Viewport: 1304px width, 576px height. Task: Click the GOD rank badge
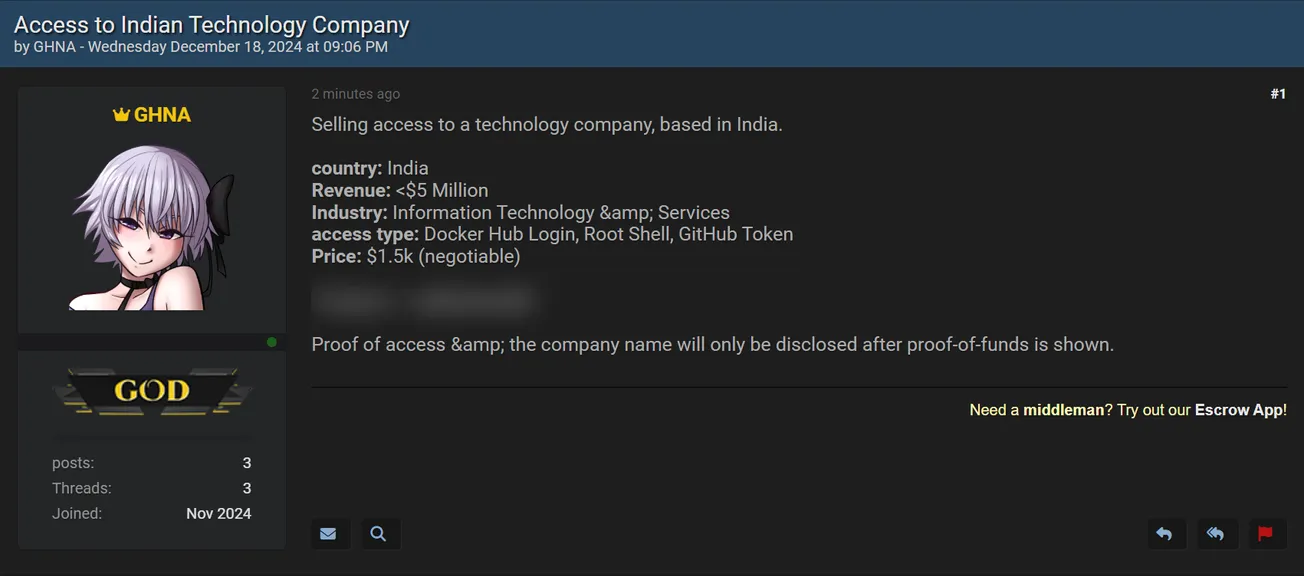tap(152, 390)
